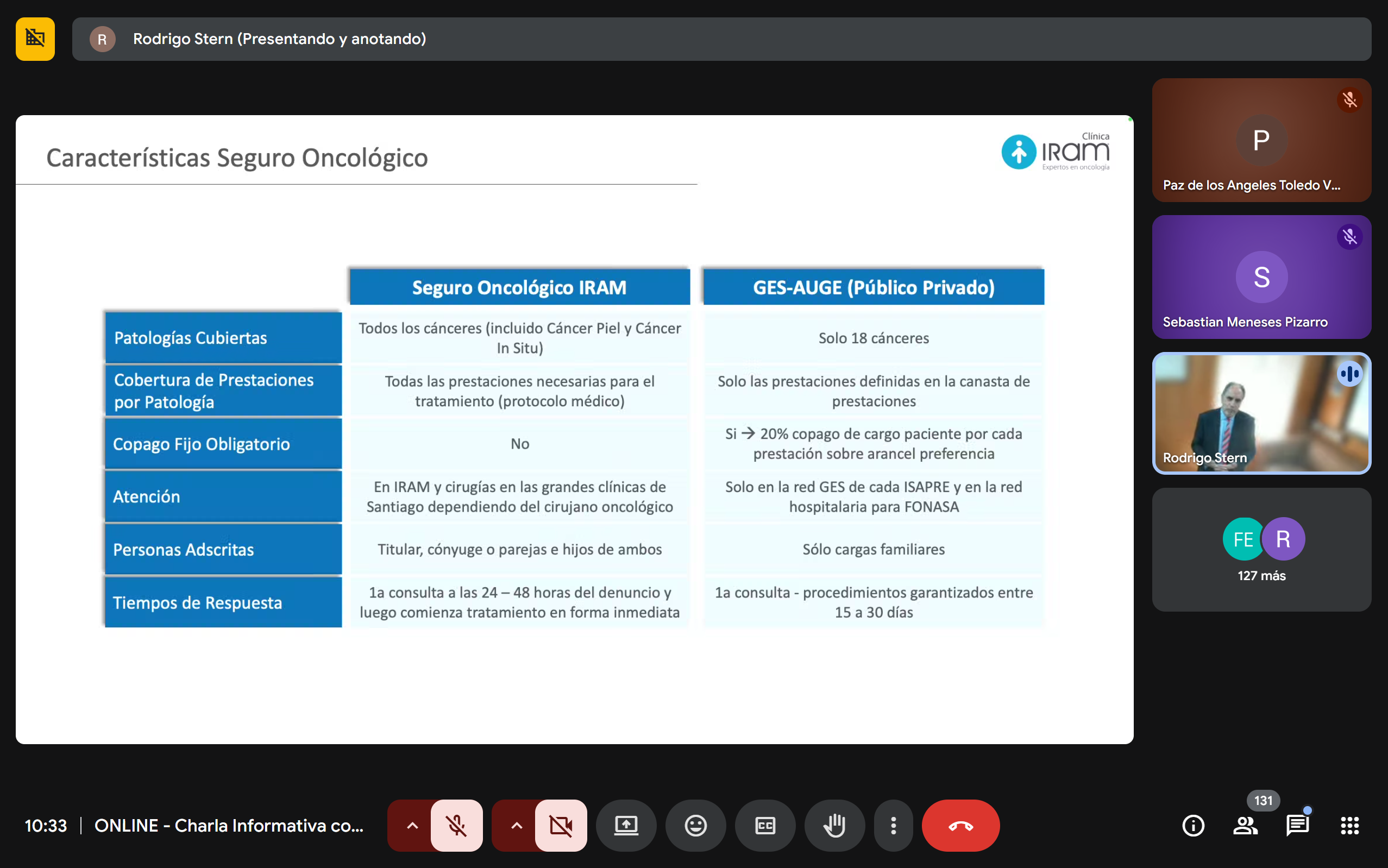Expand video settings chevron beside camera
The height and width of the screenshot is (868, 1388).
(x=516, y=826)
